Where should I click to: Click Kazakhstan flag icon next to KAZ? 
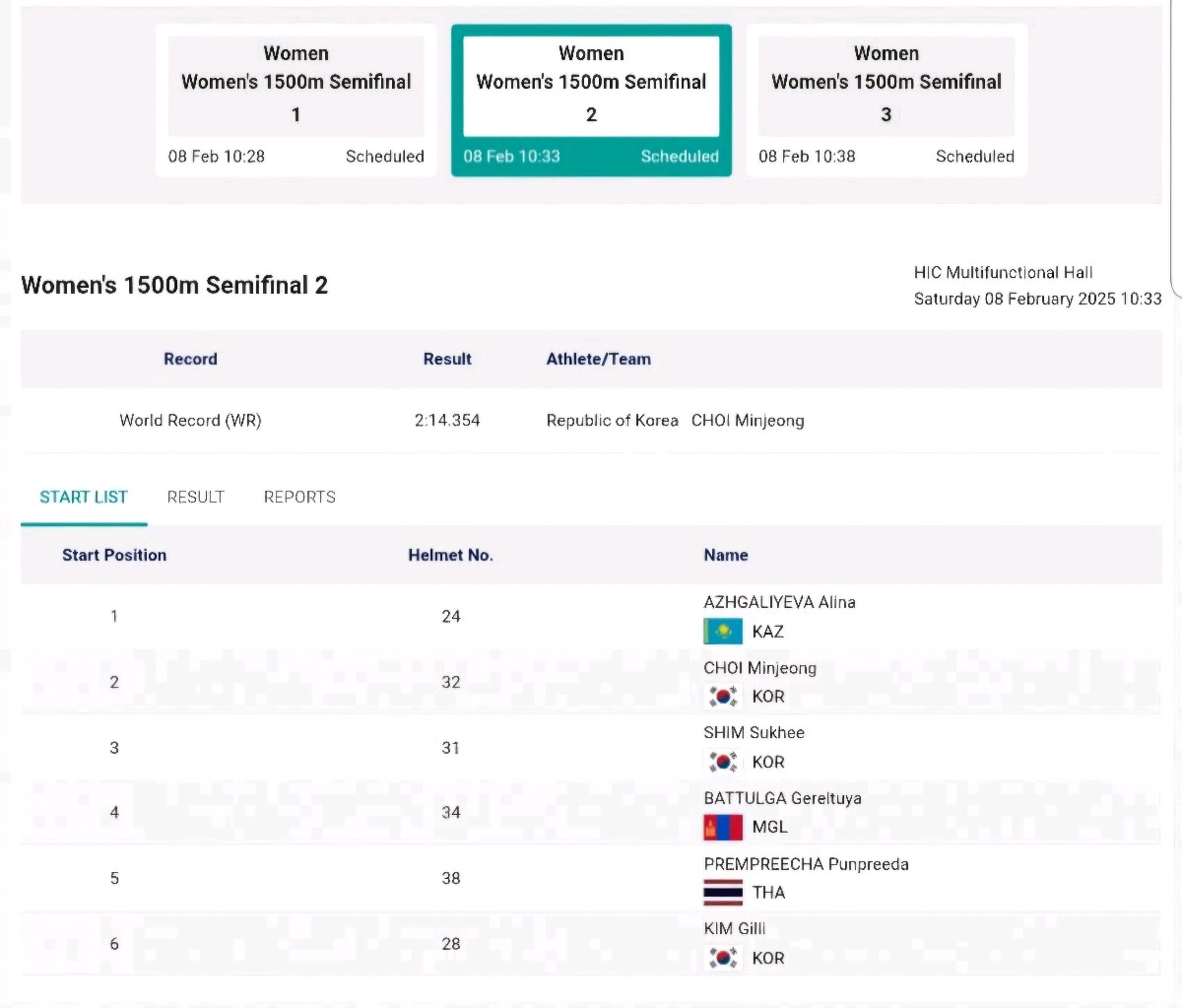pyautogui.click(x=722, y=632)
